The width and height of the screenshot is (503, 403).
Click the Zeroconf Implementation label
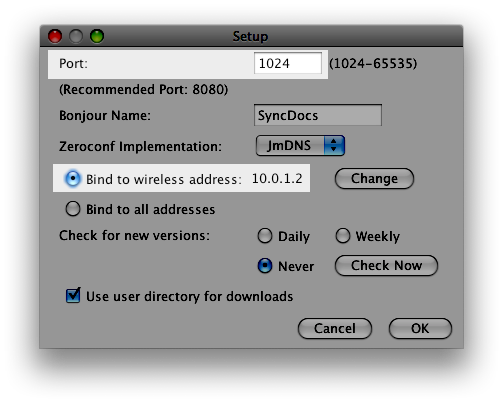point(140,146)
